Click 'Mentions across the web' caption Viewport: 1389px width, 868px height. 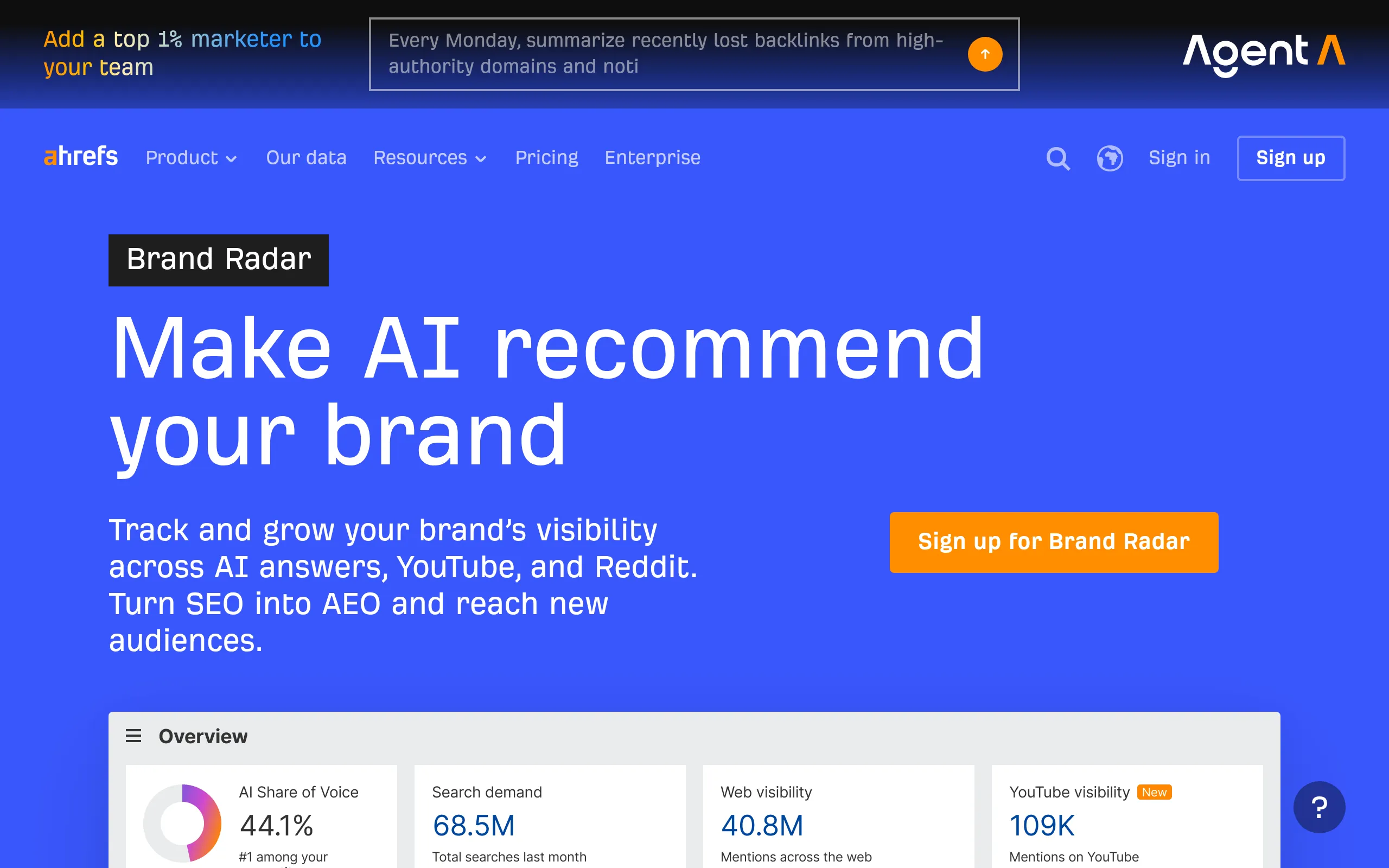tap(795, 857)
